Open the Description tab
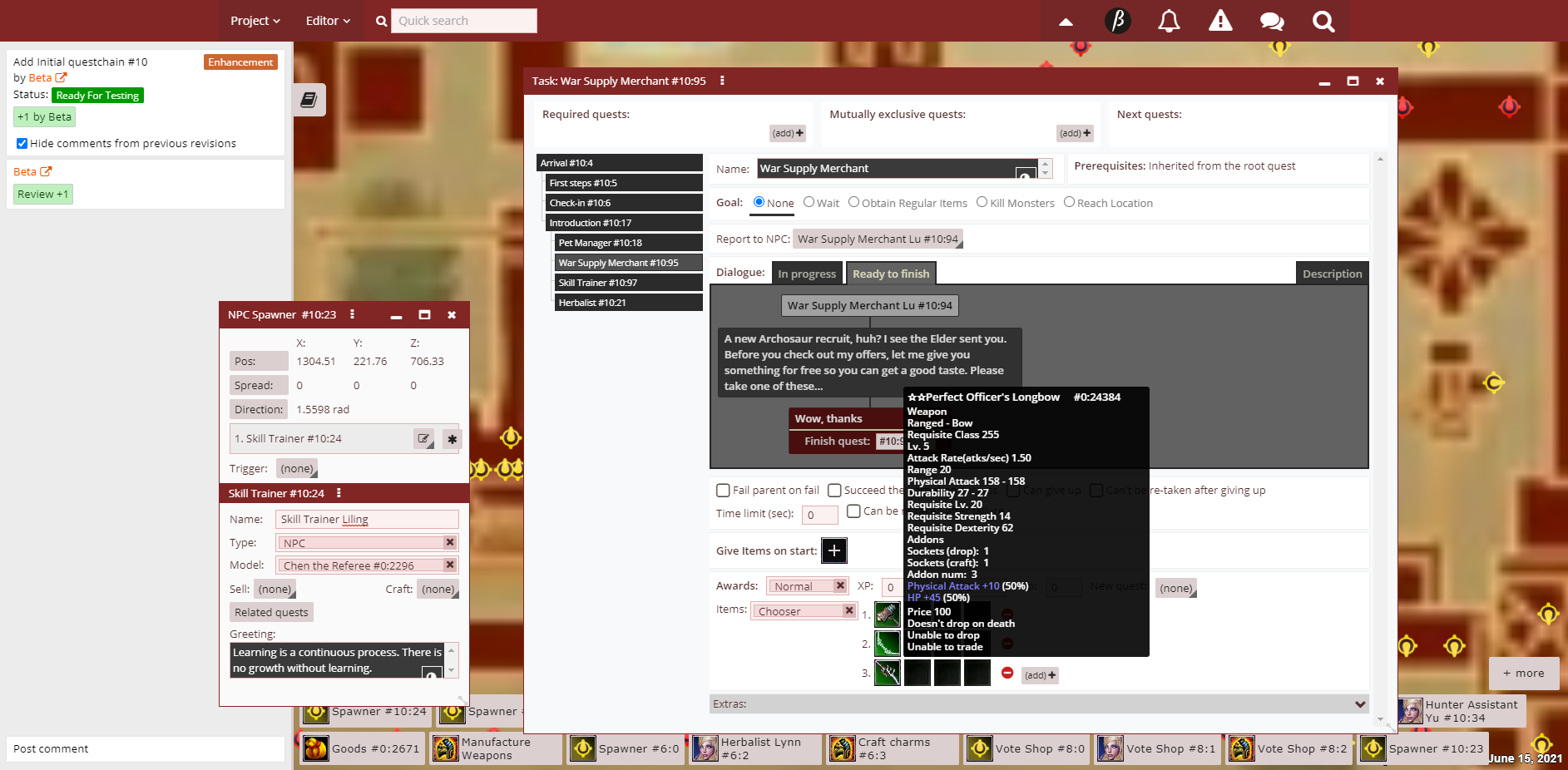The width and height of the screenshot is (1568, 770). tap(1332, 274)
